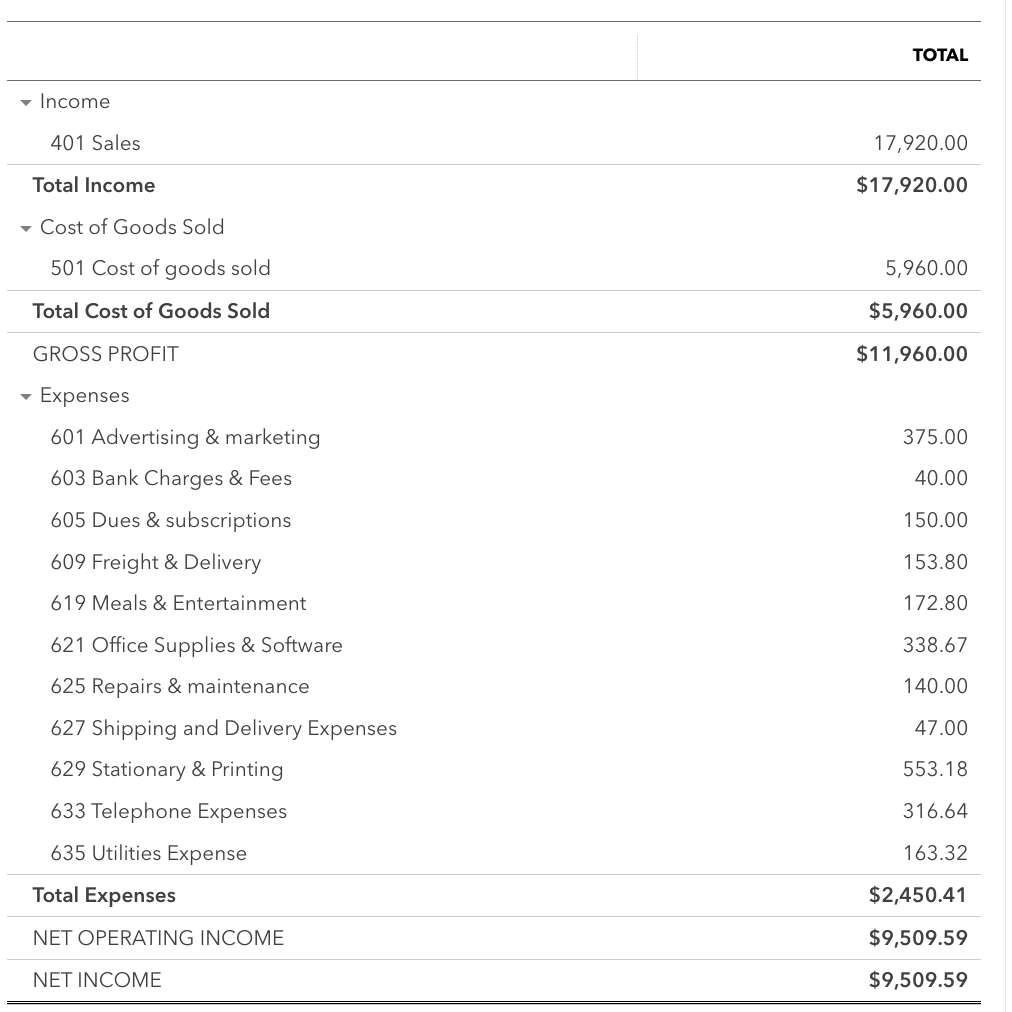Viewport: 1012px width, 1012px height.
Task: Open 629 Stationary & Printing details
Action: click(x=167, y=769)
